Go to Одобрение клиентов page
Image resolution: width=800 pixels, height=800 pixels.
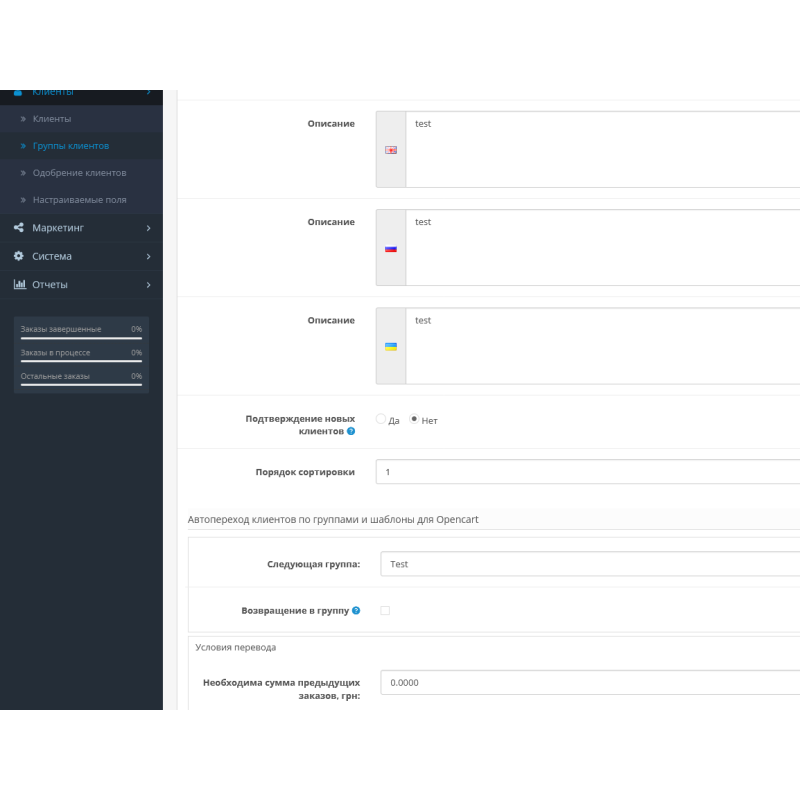tap(79, 173)
